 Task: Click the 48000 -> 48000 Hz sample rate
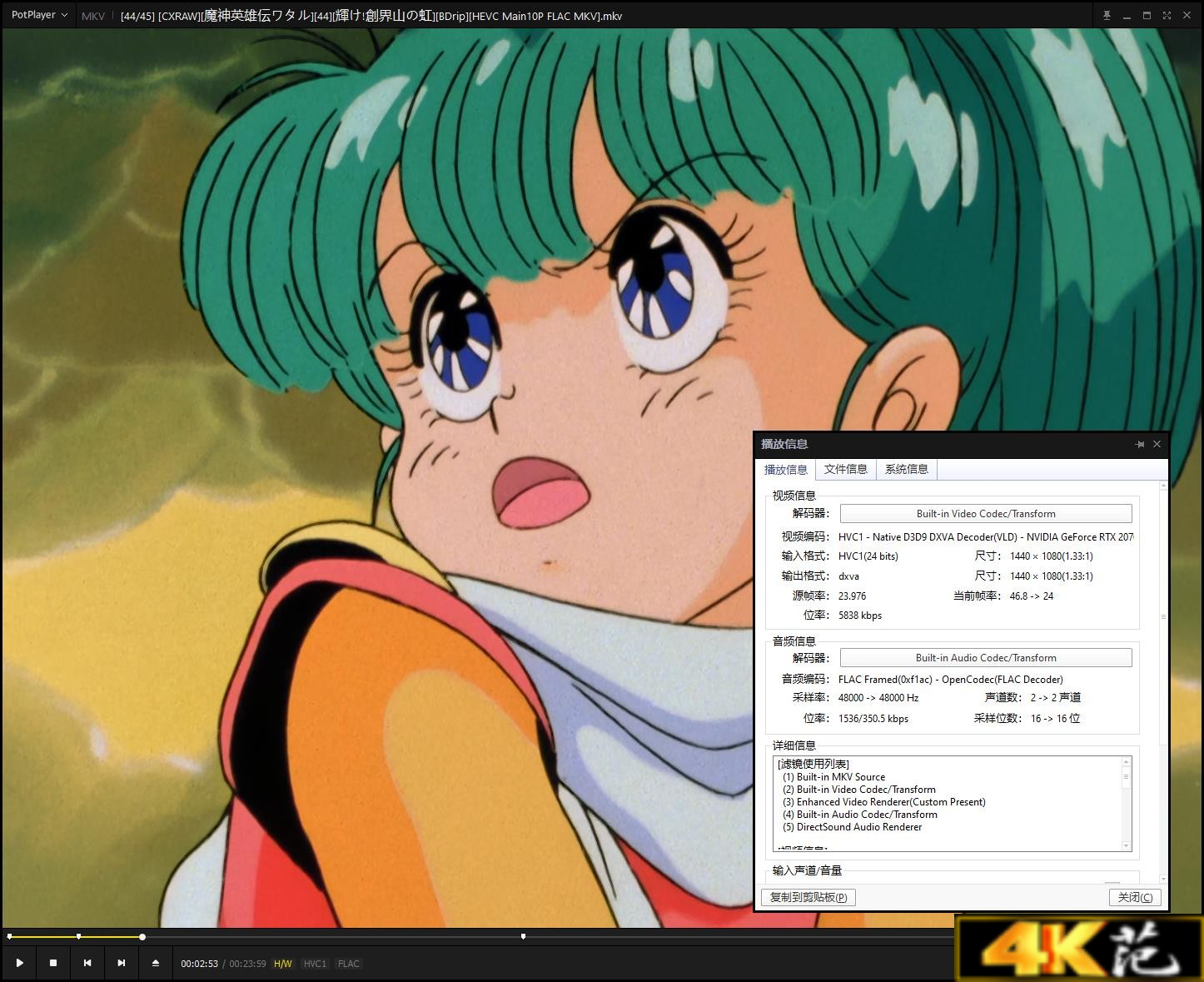(x=878, y=698)
